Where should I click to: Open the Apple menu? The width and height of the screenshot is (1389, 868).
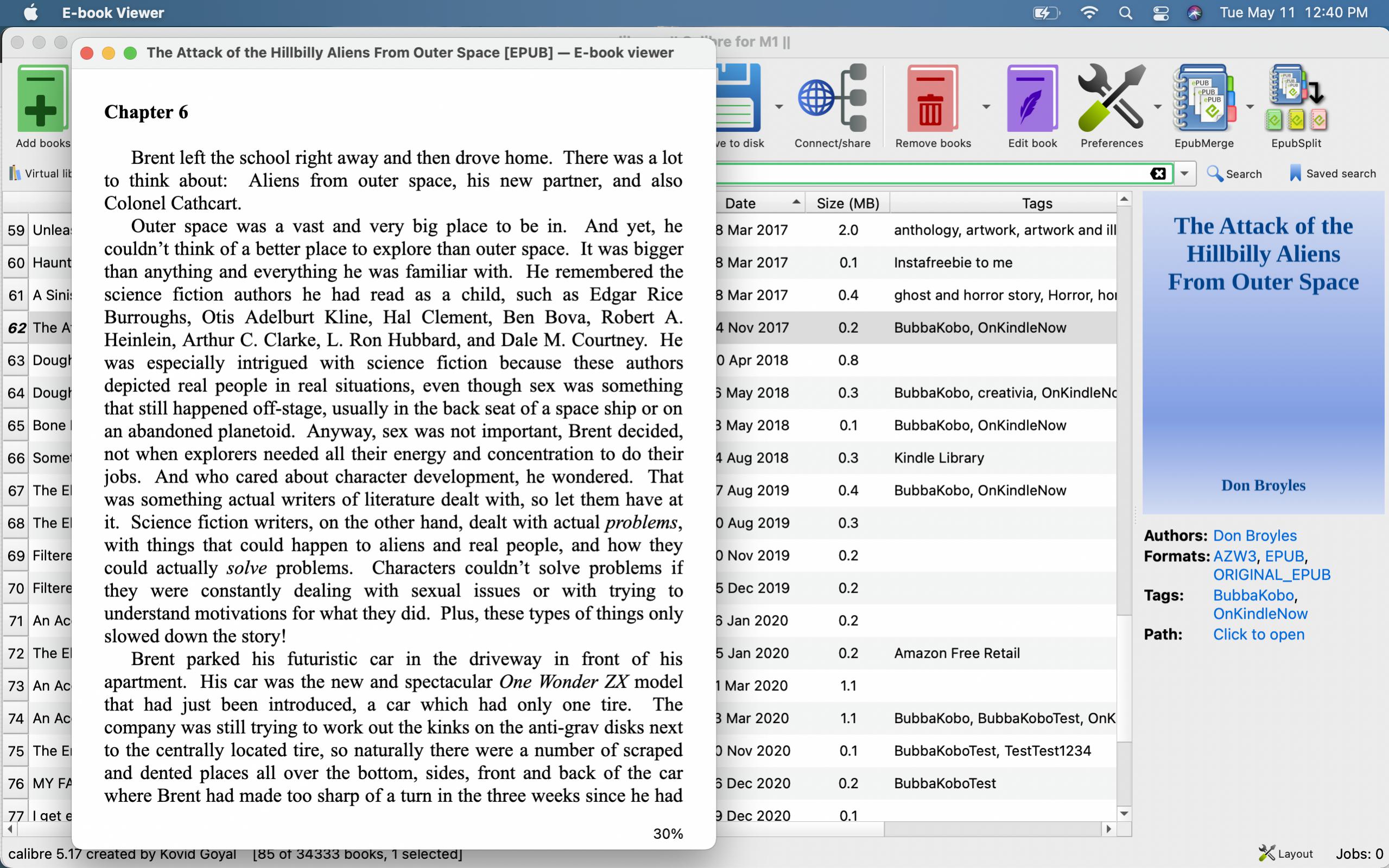point(31,12)
